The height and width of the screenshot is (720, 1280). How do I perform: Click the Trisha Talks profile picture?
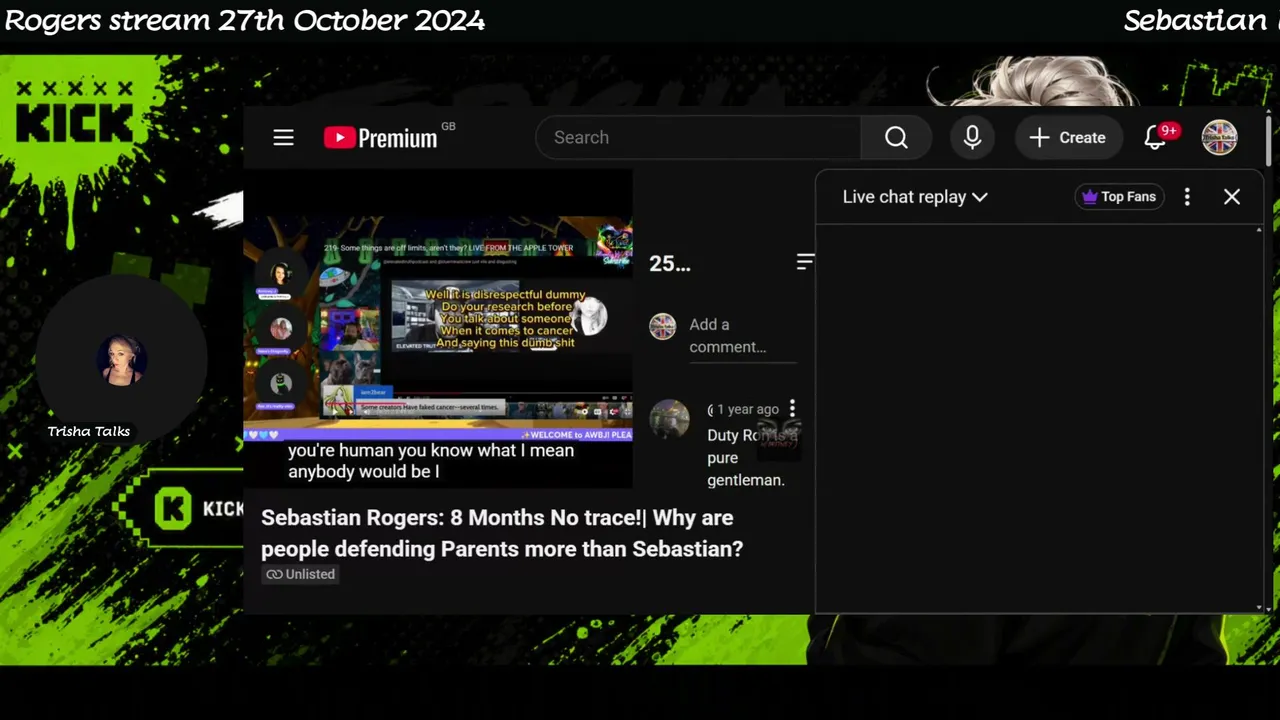120,360
